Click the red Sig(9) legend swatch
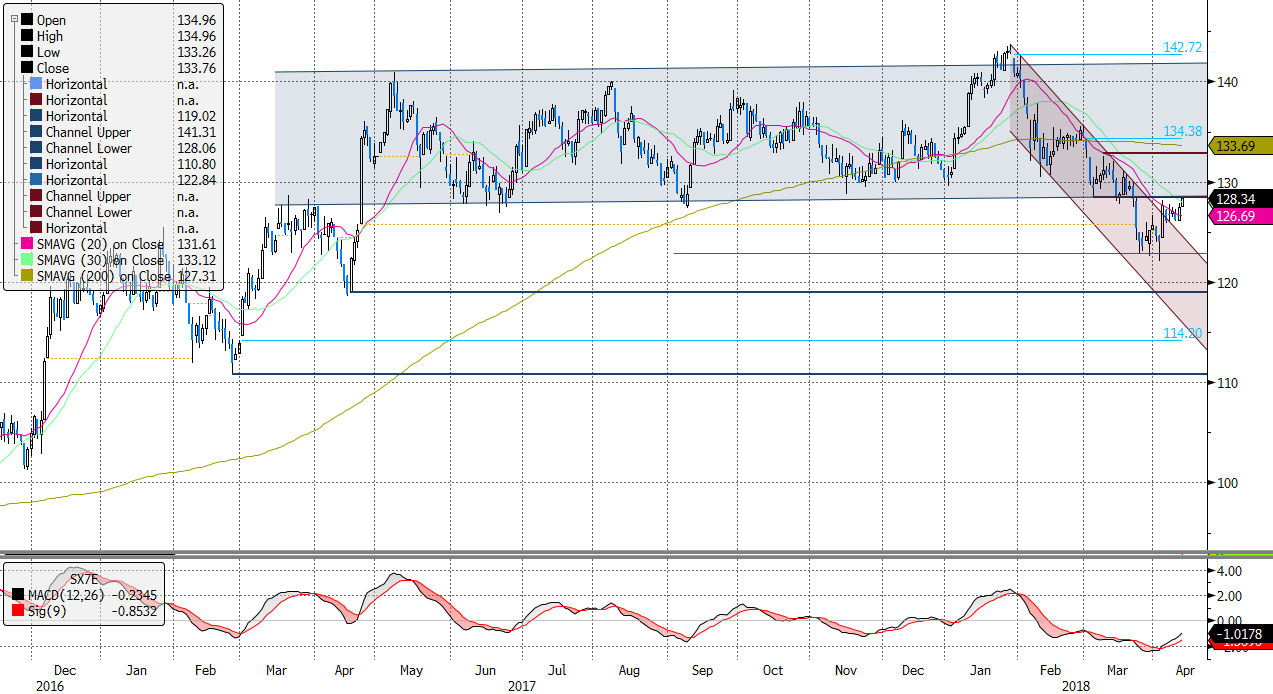The height and width of the screenshot is (694, 1273). click(x=15, y=611)
